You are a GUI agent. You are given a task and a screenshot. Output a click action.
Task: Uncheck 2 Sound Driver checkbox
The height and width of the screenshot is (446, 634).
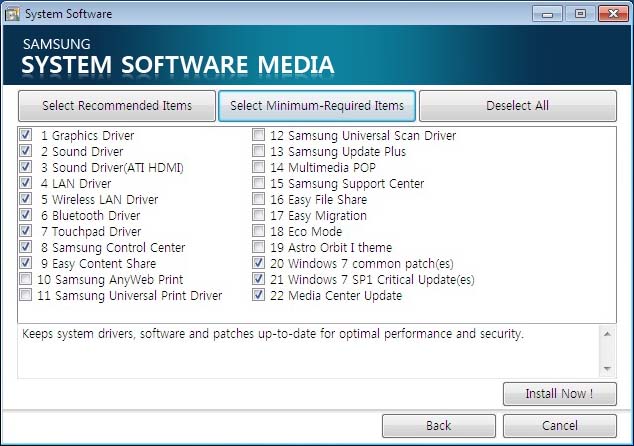(x=25, y=151)
